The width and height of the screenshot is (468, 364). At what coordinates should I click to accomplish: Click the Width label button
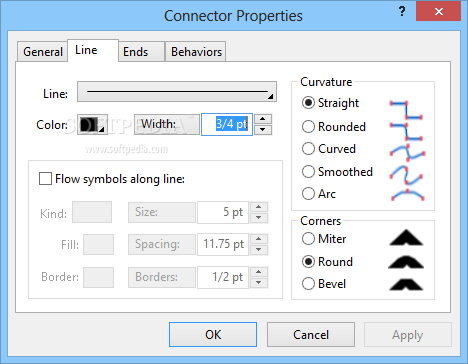167,124
